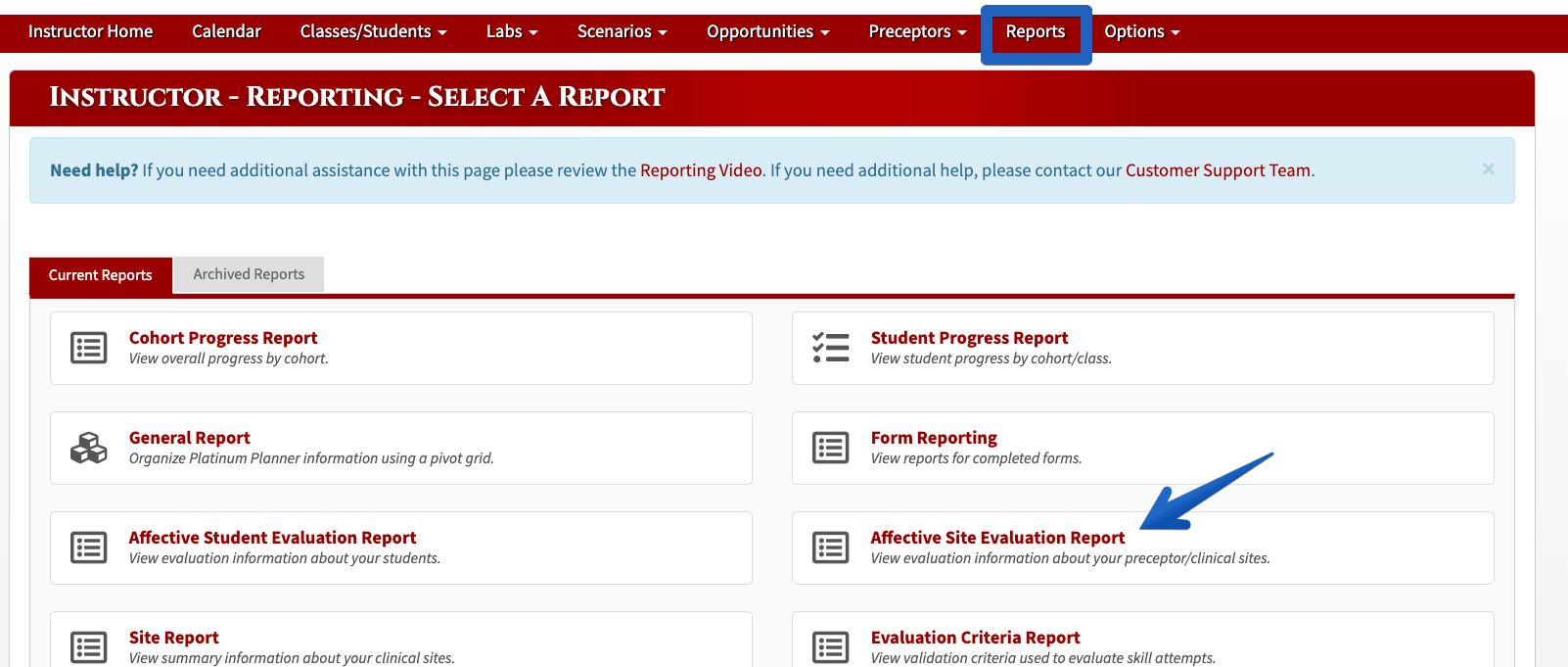This screenshot has height=667, width=1568.
Task: Open the Customer Support Team link
Action: 1218,170
